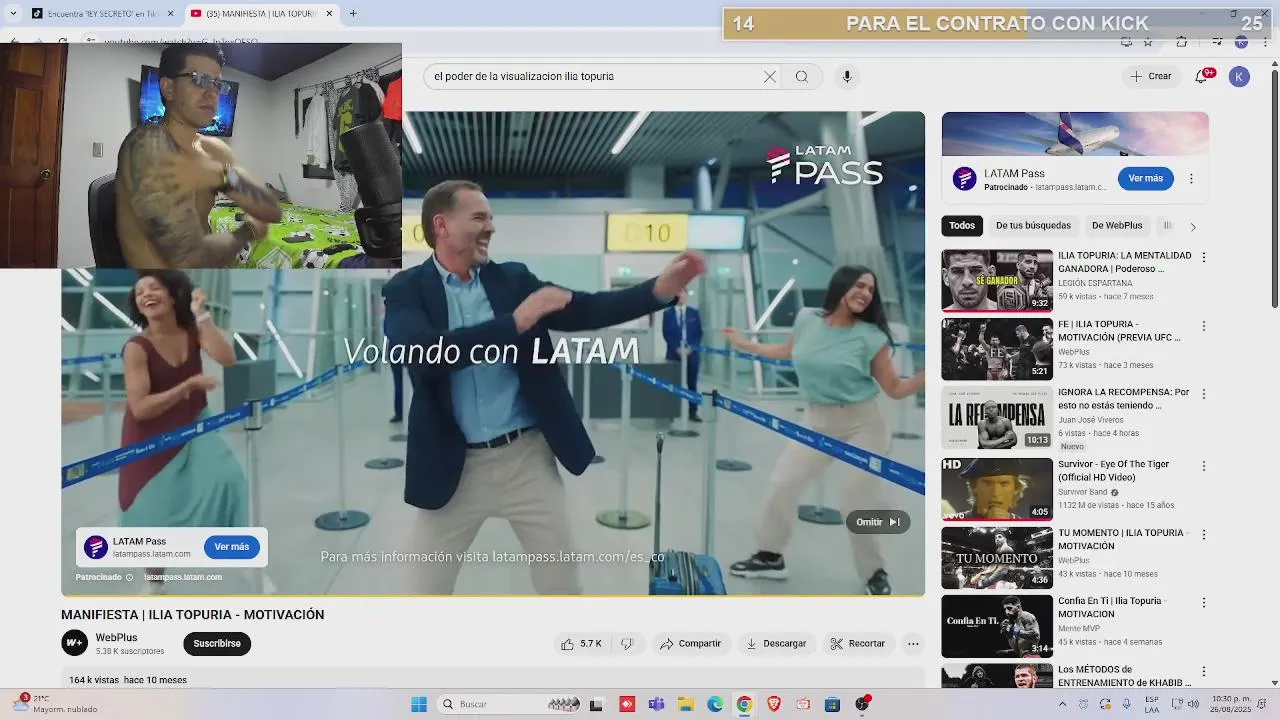Click WebPlus channel avatar
This screenshot has height=720, width=1280.
(75, 643)
